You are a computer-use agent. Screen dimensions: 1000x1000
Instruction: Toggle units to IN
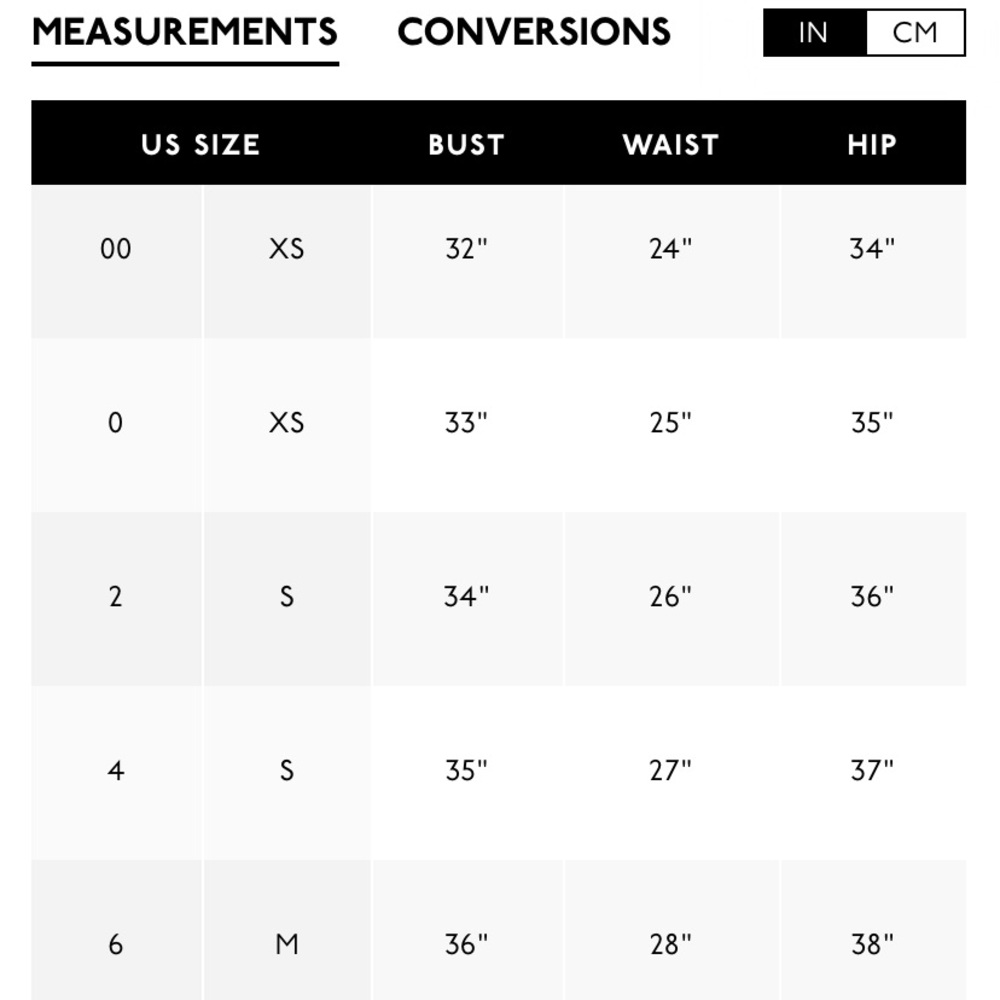coord(814,33)
